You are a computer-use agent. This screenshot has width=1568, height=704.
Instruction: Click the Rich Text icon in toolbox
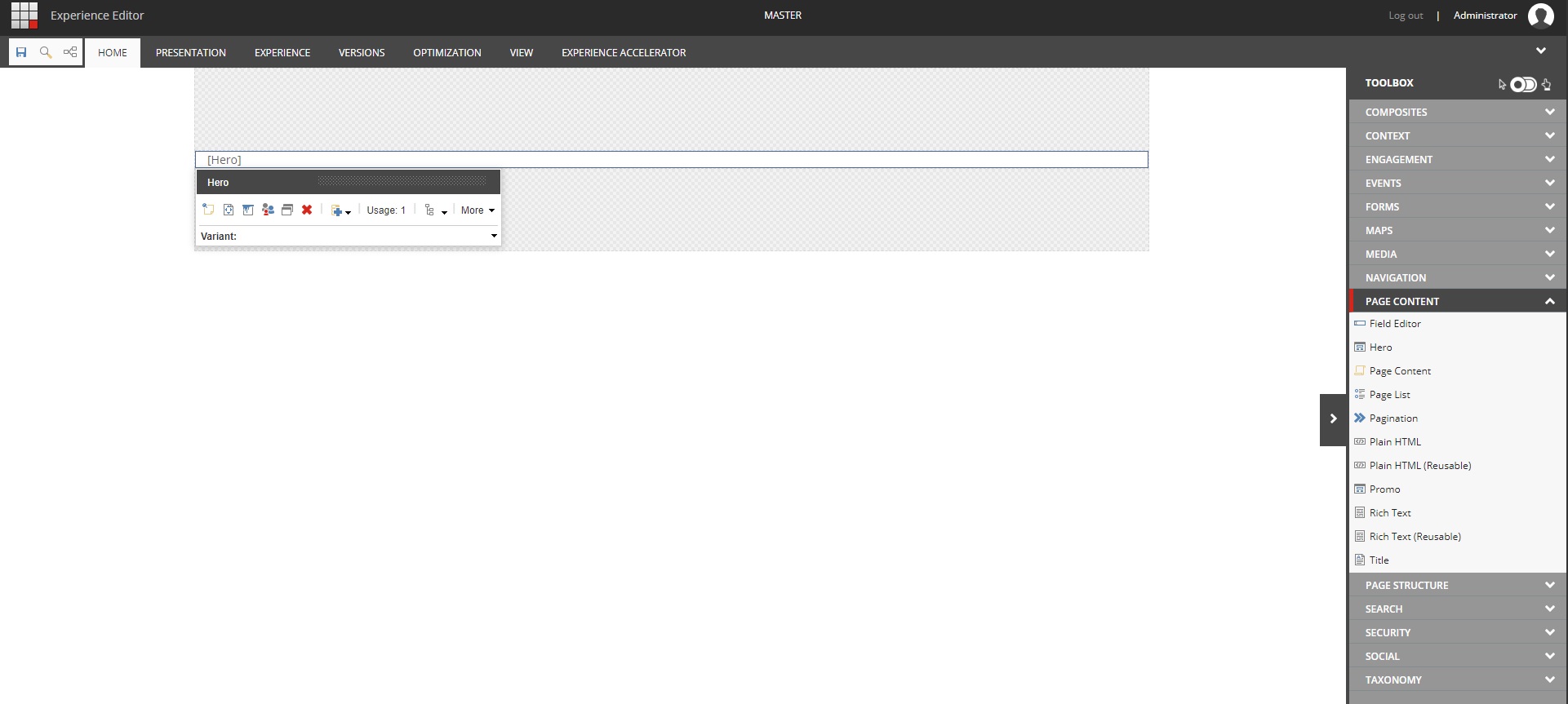pyautogui.click(x=1360, y=513)
